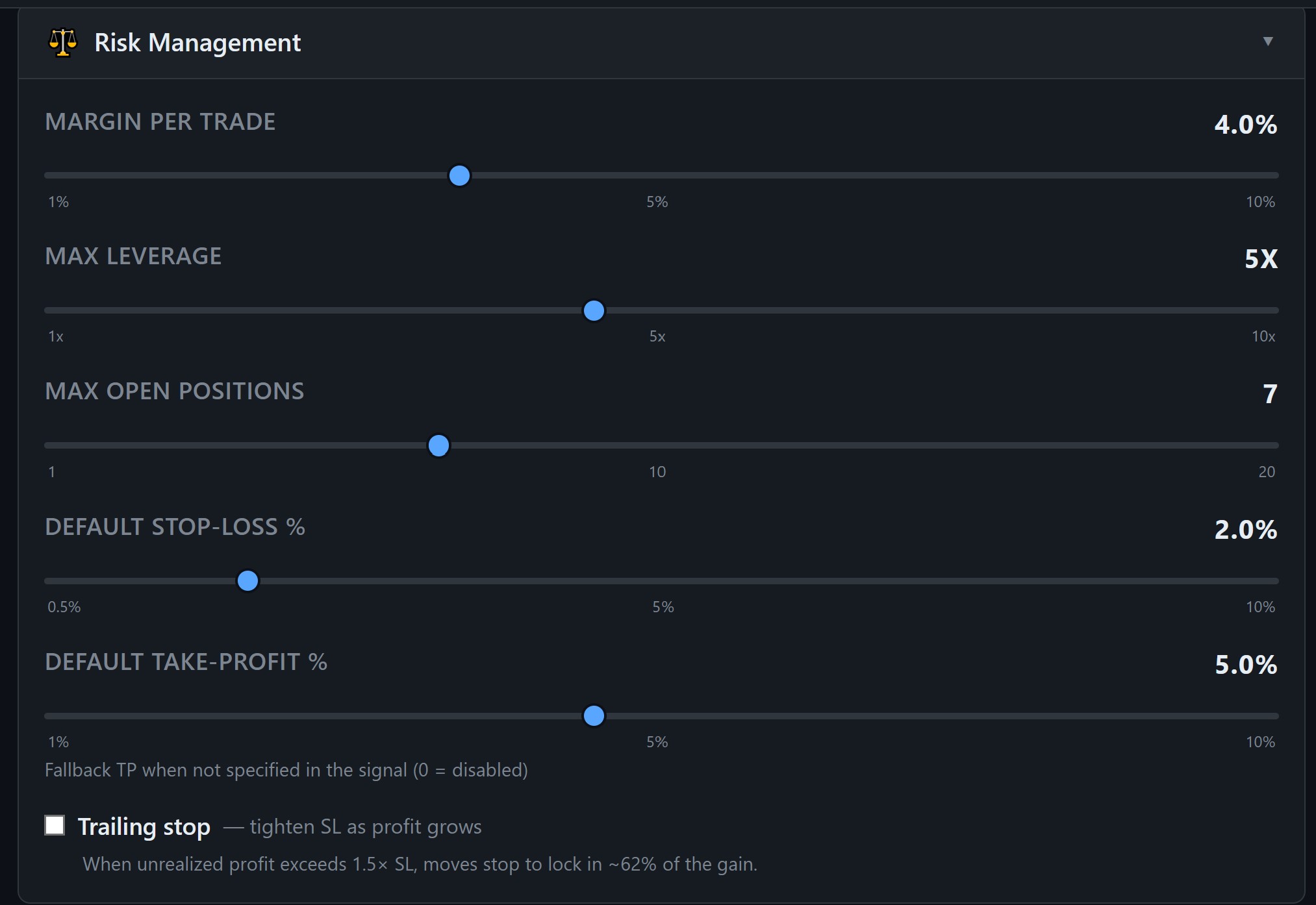Click the Max Leverage slider handle
1316x905 pixels.
pyautogui.click(x=593, y=311)
